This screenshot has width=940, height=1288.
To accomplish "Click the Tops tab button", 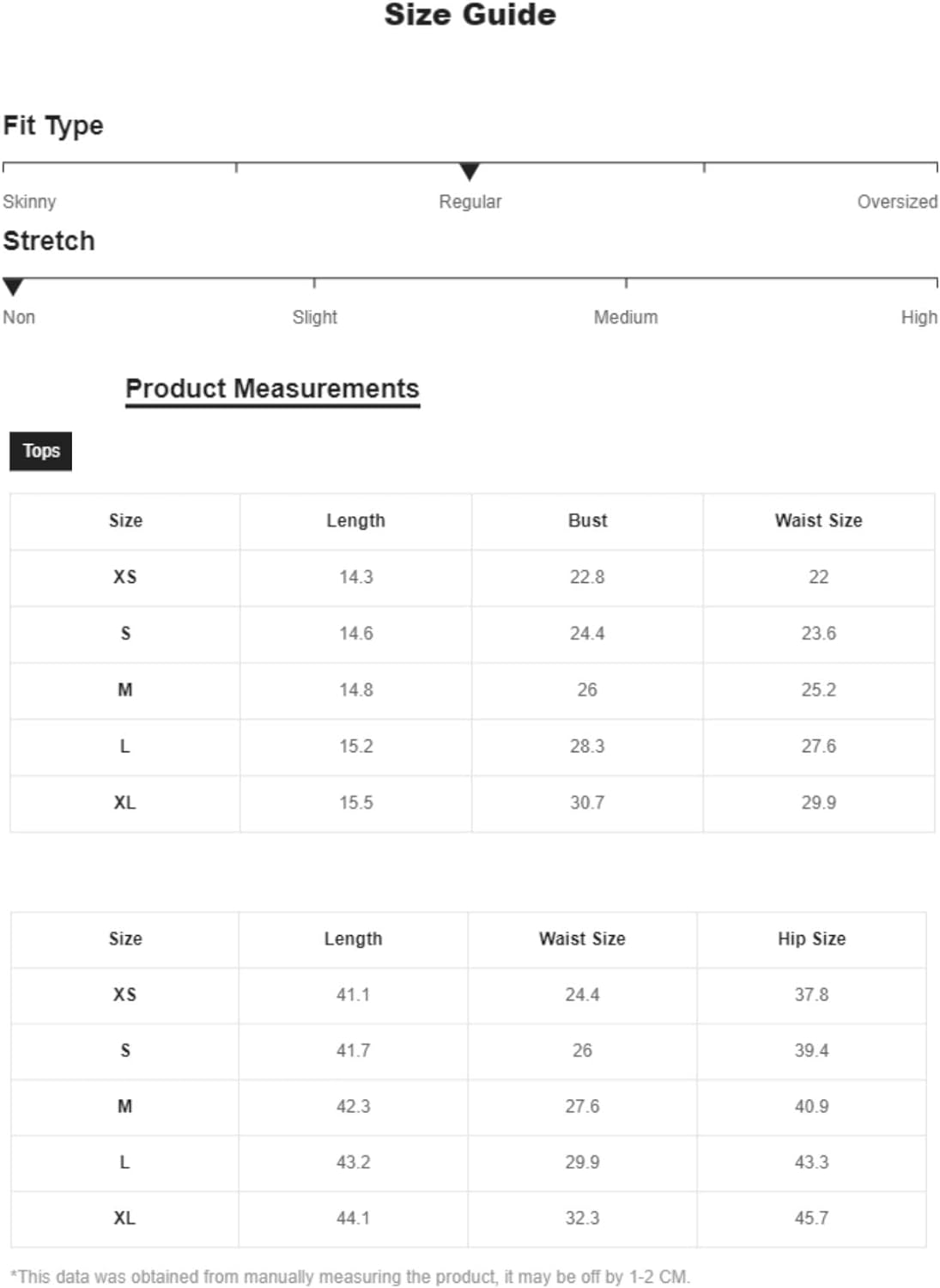I will [x=40, y=451].
